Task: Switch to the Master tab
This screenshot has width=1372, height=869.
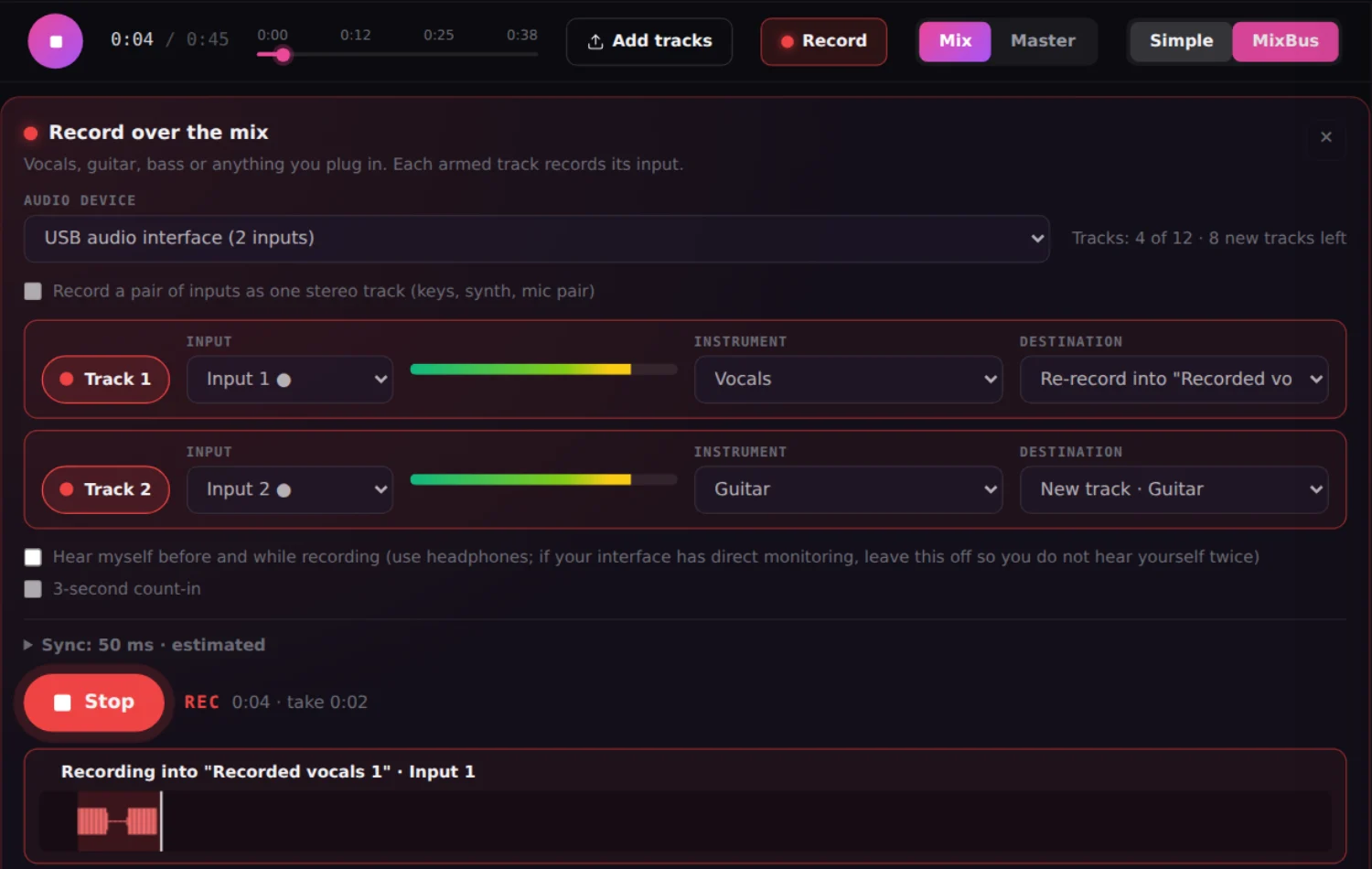Action: coord(1043,41)
